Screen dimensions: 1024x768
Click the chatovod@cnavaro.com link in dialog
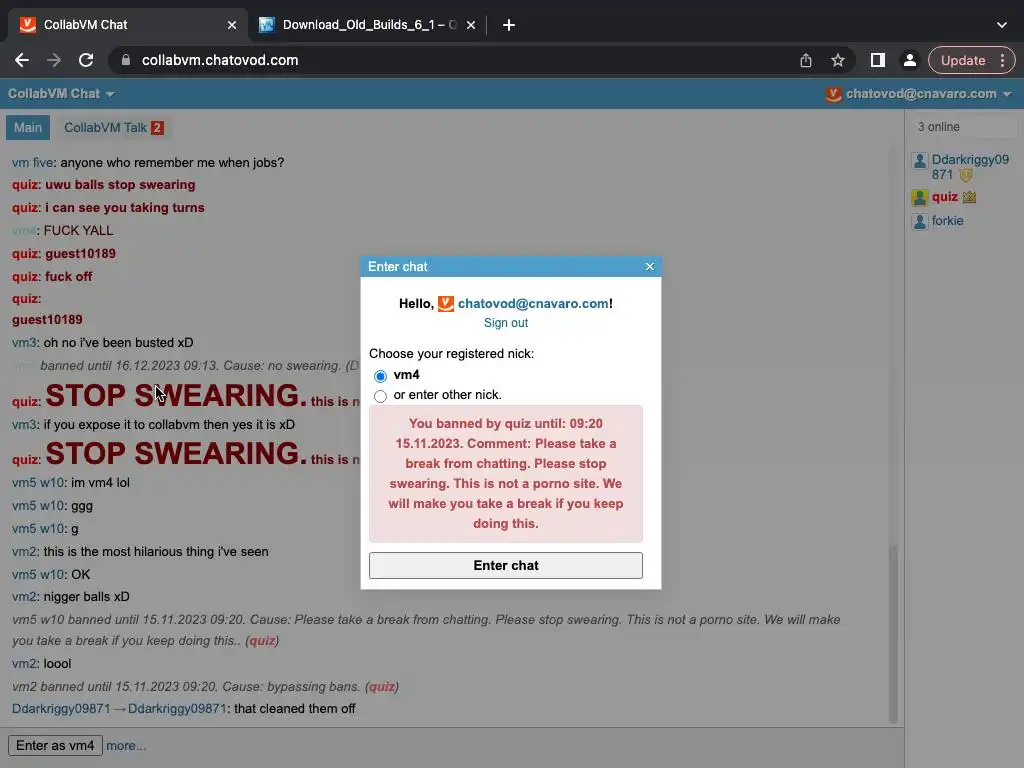[533, 304]
